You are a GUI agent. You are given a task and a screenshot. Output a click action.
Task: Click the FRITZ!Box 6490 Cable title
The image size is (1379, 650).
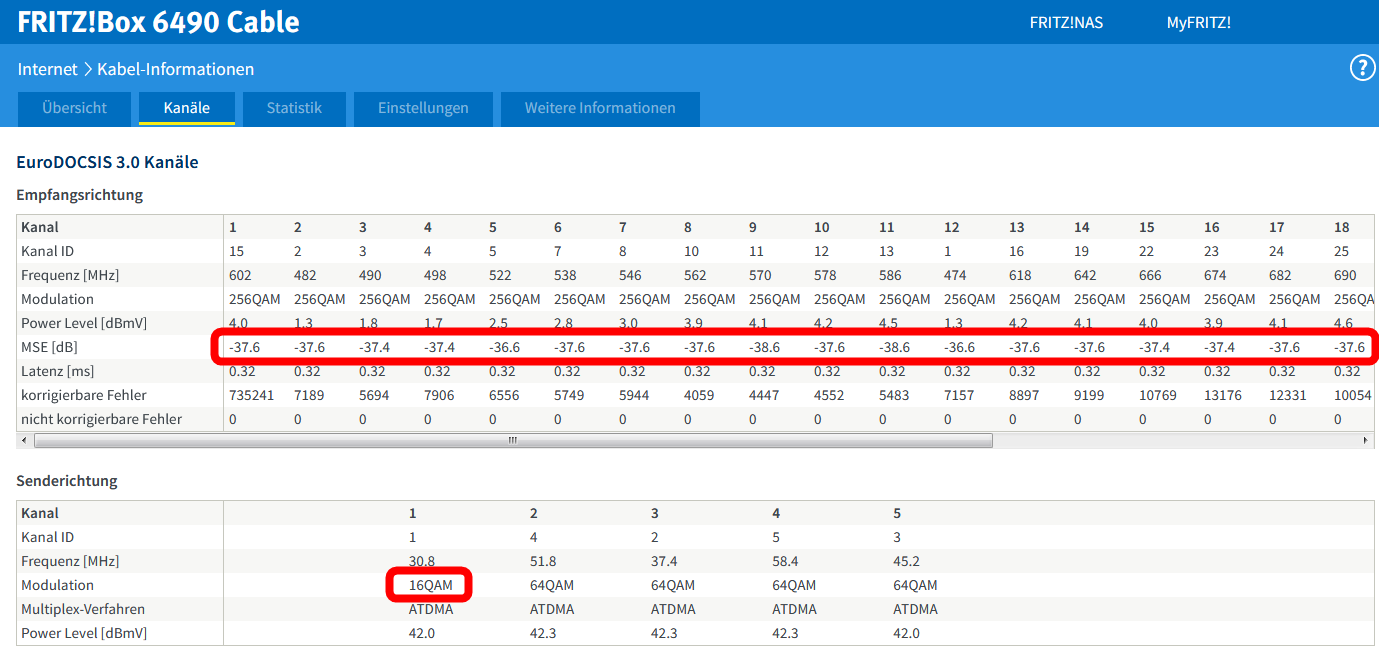158,22
